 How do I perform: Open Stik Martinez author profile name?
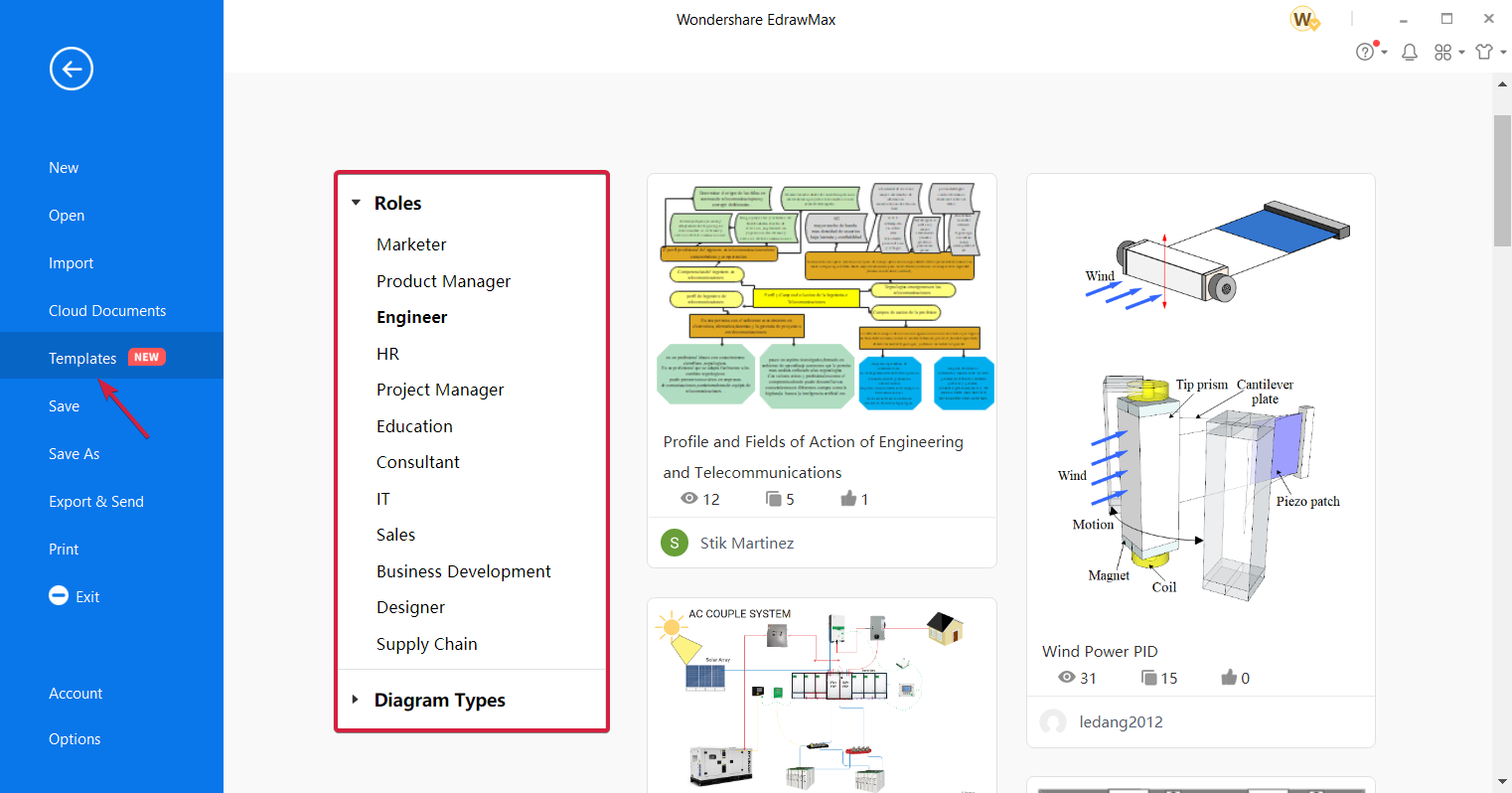(746, 543)
